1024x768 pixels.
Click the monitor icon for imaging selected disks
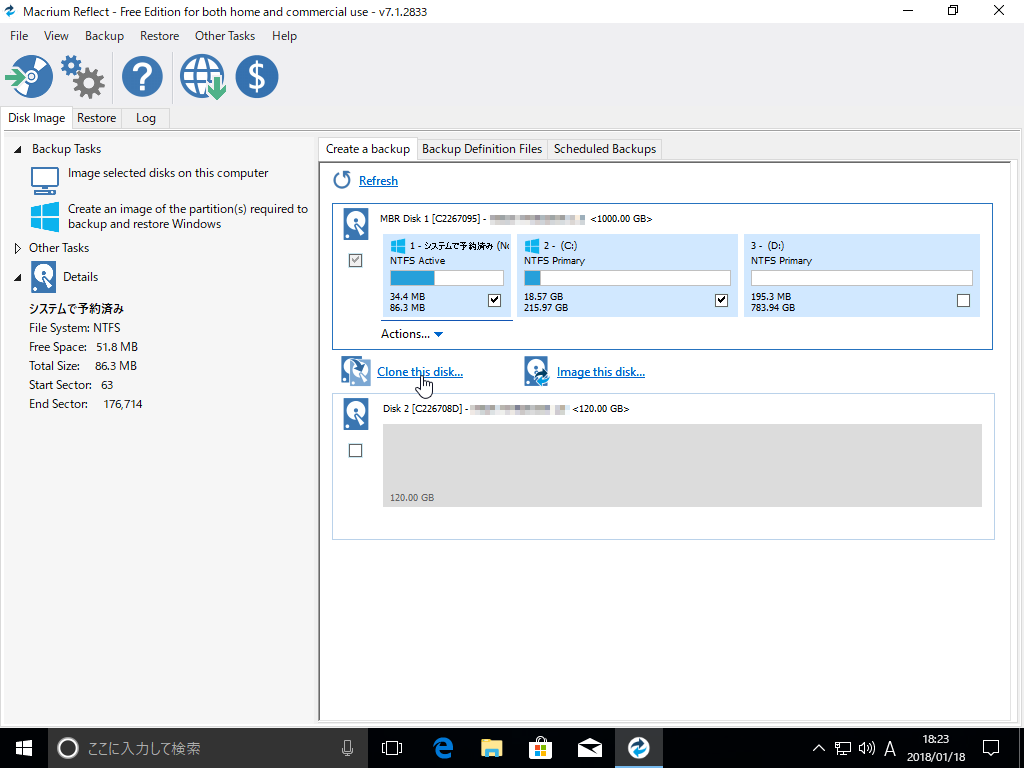pos(45,180)
